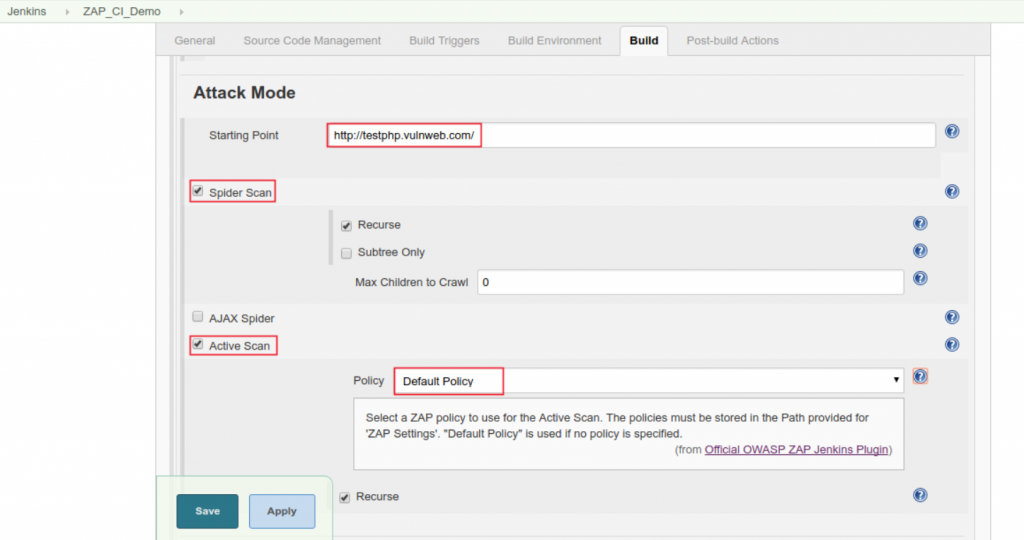Show help for Spider Scan Recurse option
The image size is (1024, 540).
pos(920,224)
